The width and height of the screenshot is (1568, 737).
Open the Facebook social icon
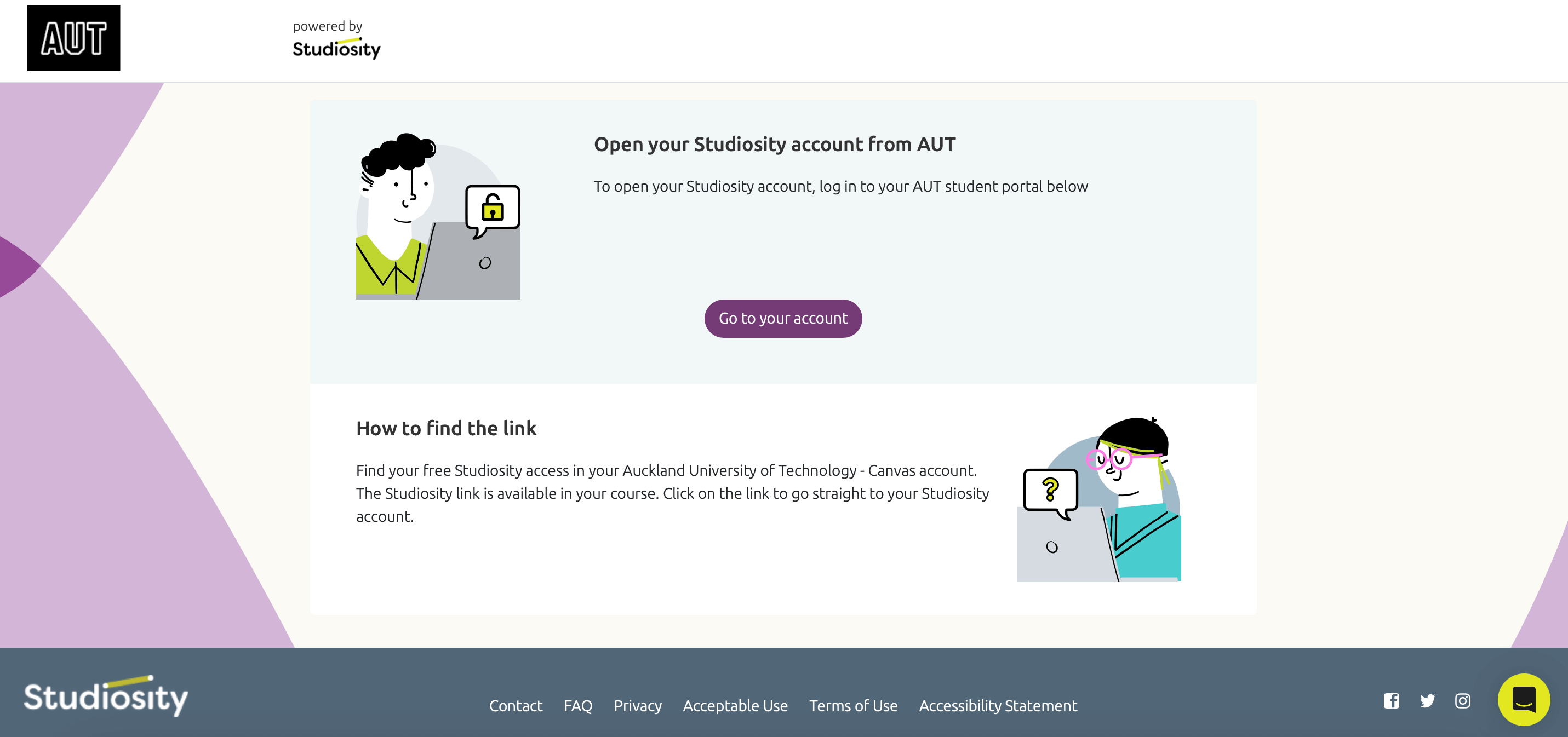click(1391, 700)
